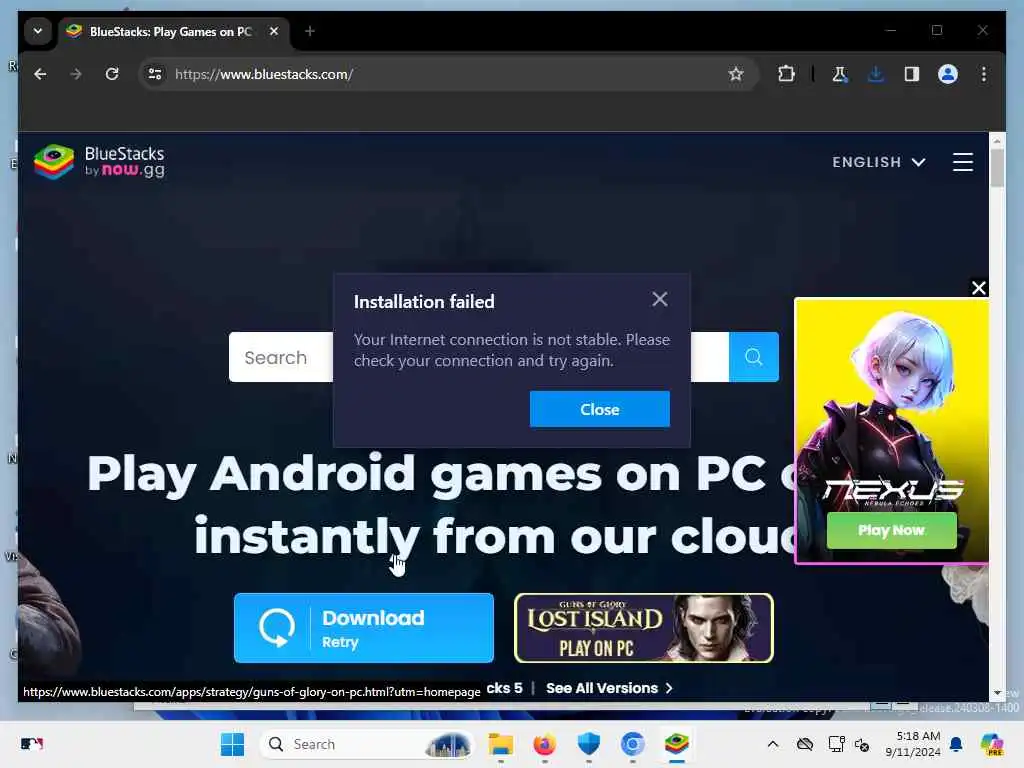Open the clock showing 5:18 AM

click(913, 744)
